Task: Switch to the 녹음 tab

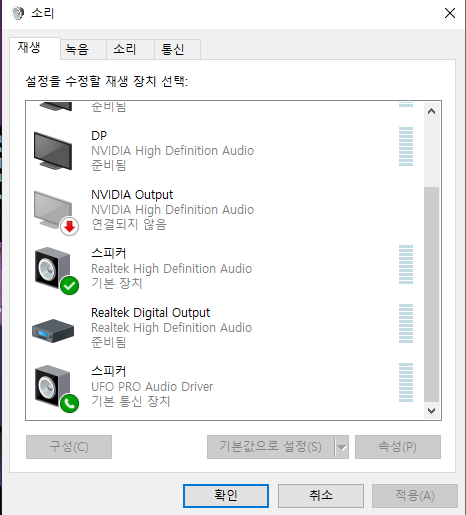Action: coord(77,49)
